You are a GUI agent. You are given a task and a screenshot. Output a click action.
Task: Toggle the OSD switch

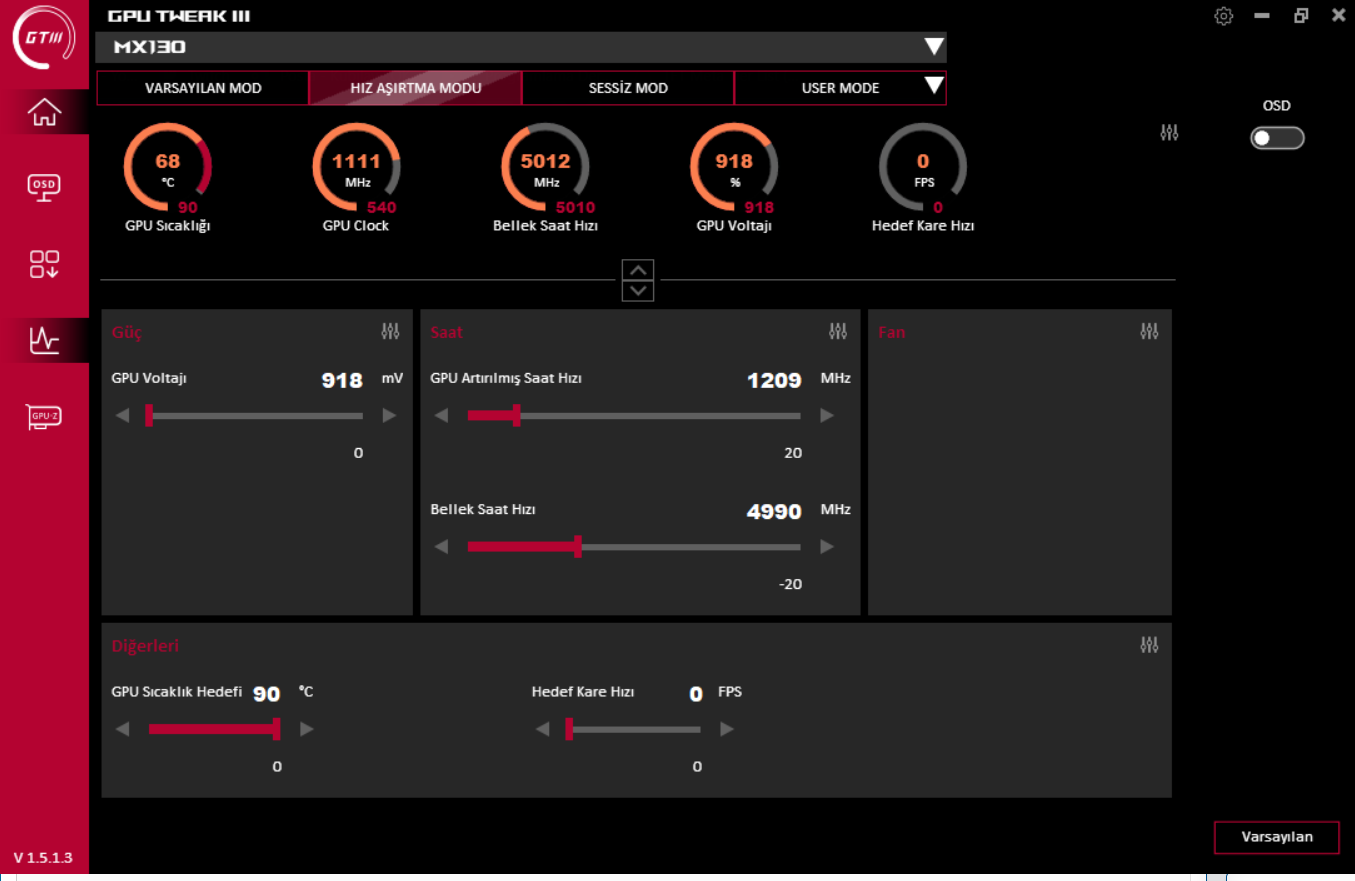click(1277, 138)
